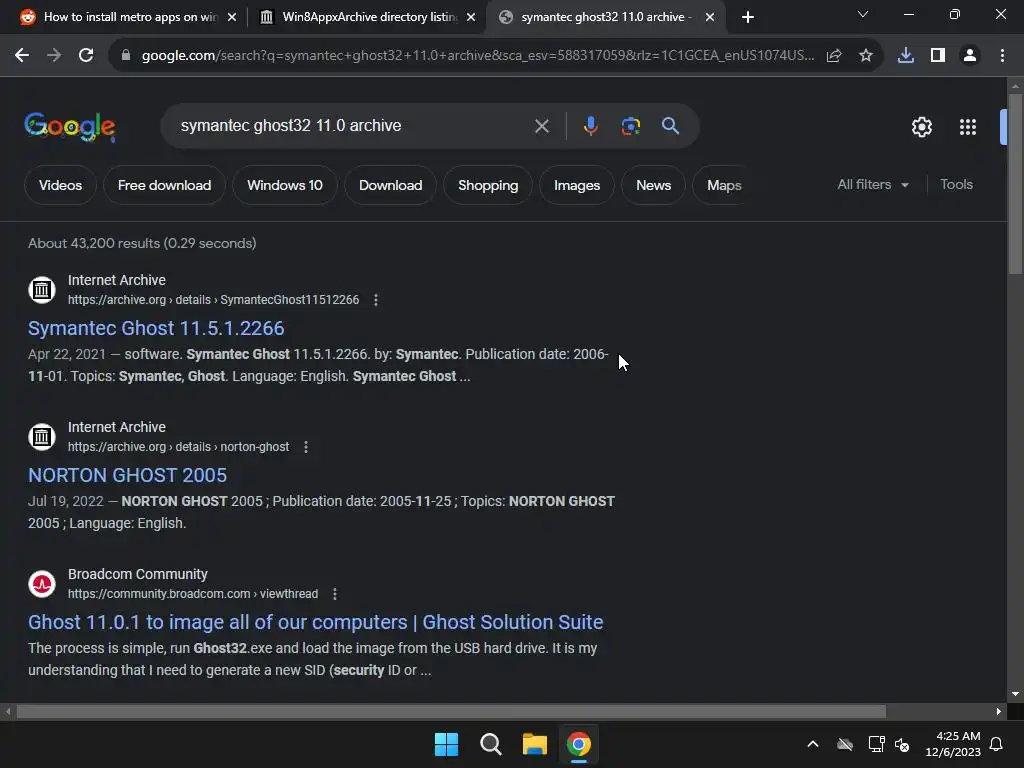Open taskbar clock showing 4:25 AM
Image resolution: width=1024 pixels, height=768 pixels.
tap(953, 744)
